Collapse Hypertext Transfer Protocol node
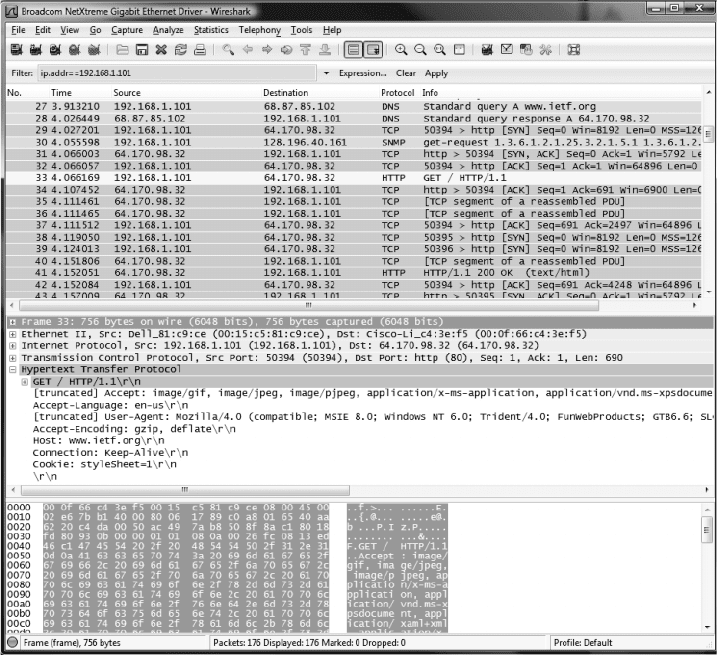The height and width of the screenshot is (655, 717). pyautogui.click(x=13, y=370)
